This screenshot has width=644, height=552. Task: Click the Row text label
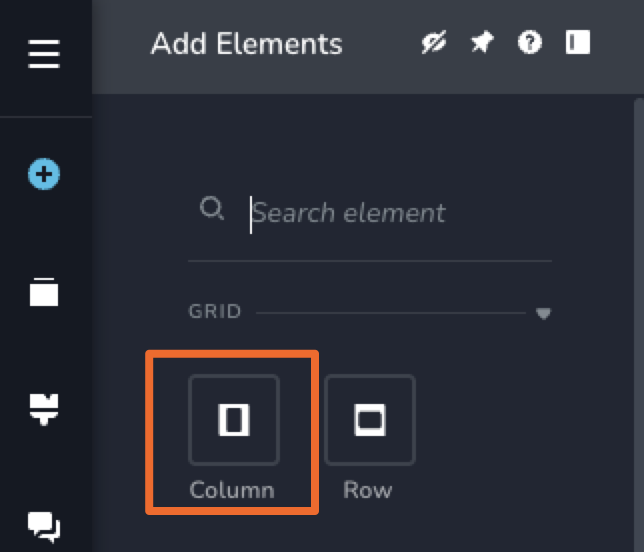pyautogui.click(x=368, y=490)
